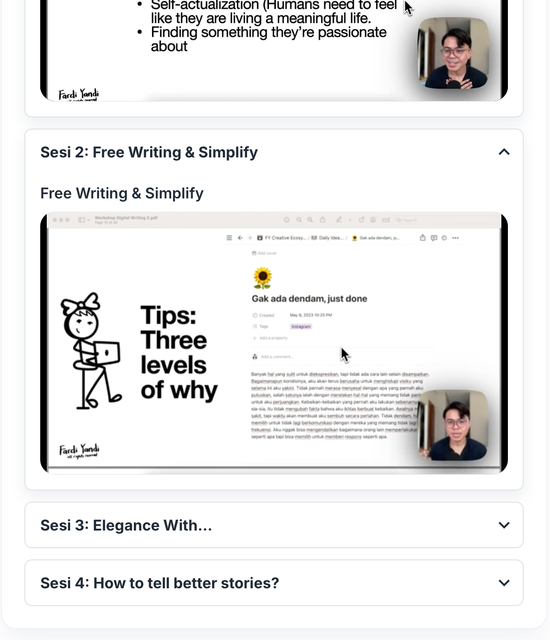Click the markup pen icon in PDF toolbar
The image size is (550, 640).
pyautogui.click(x=339, y=220)
